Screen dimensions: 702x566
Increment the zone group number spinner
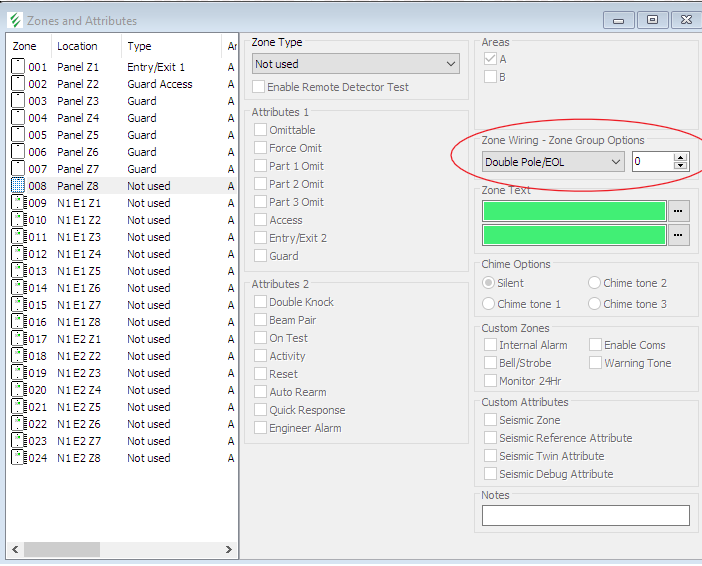point(681,157)
